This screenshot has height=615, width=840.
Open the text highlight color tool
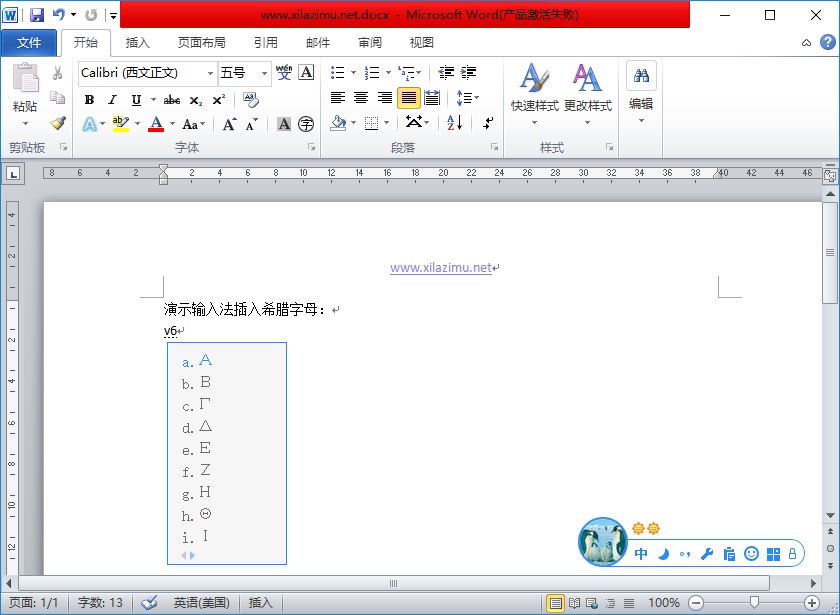click(x=119, y=123)
